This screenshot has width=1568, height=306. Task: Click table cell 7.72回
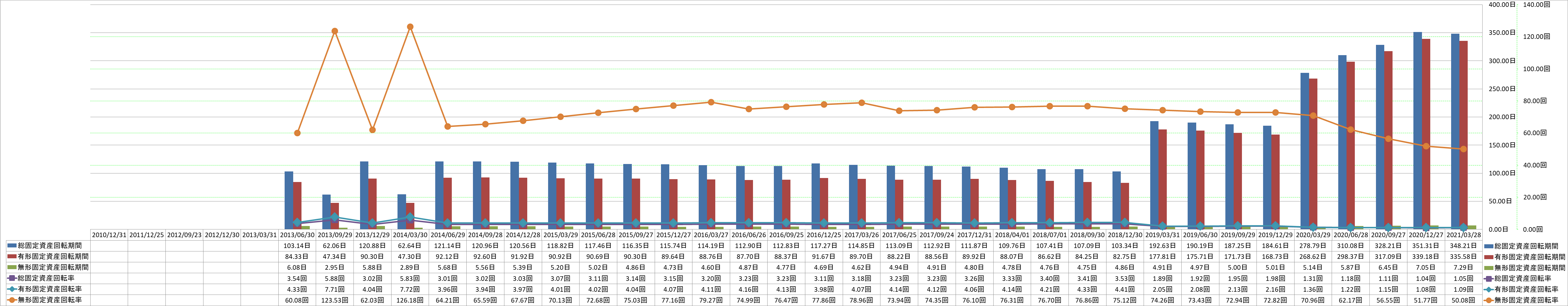pyautogui.click(x=410, y=290)
